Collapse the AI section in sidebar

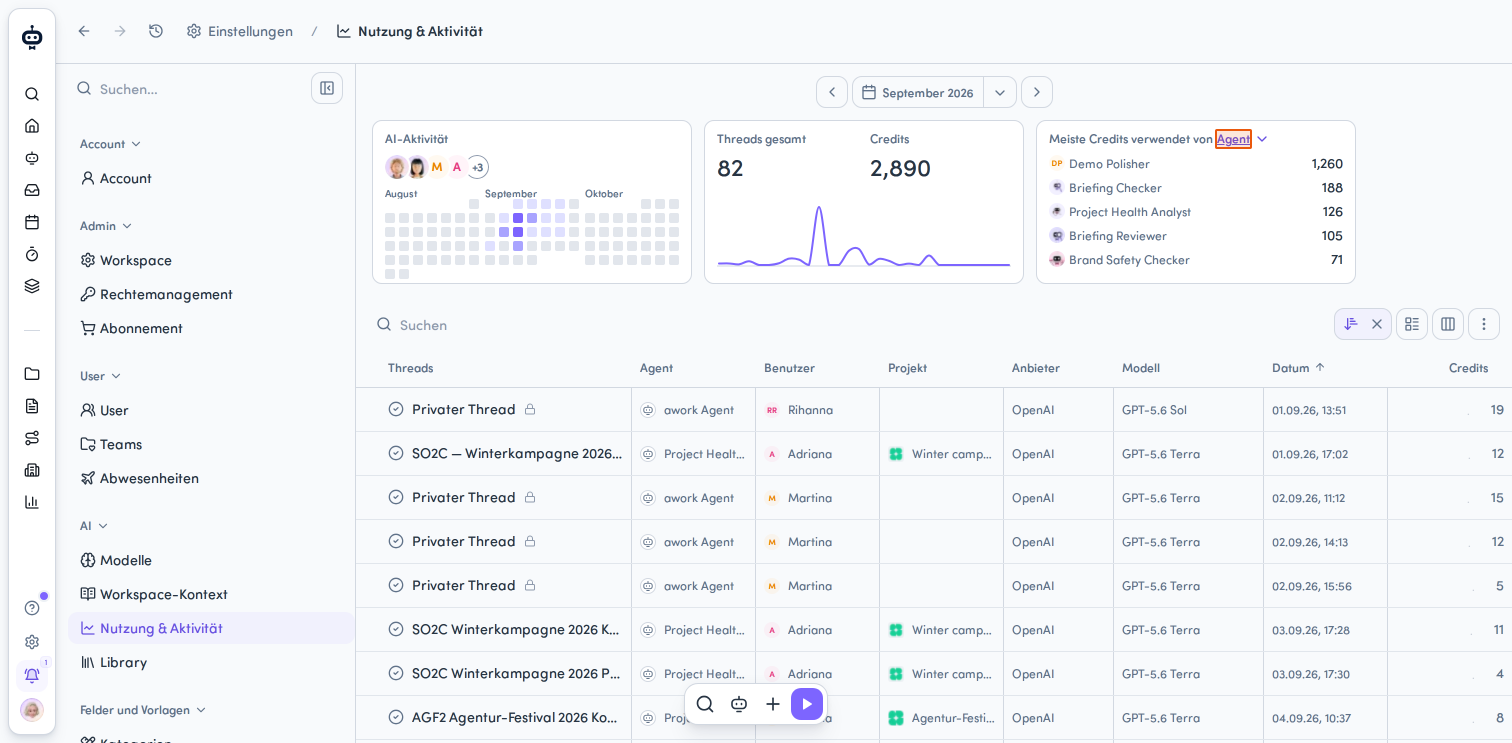pyautogui.click(x=94, y=526)
